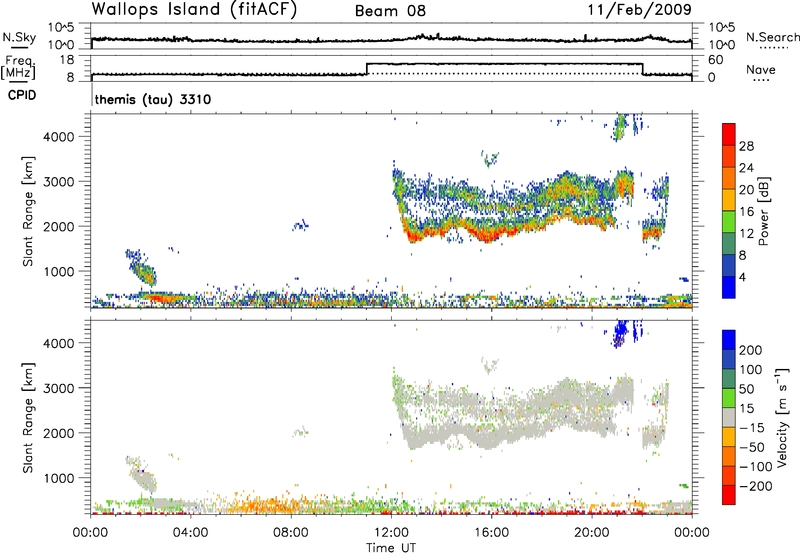This screenshot has width=800, height=554.
Task: Click the 'CPID' label
Action: [x=22, y=95]
